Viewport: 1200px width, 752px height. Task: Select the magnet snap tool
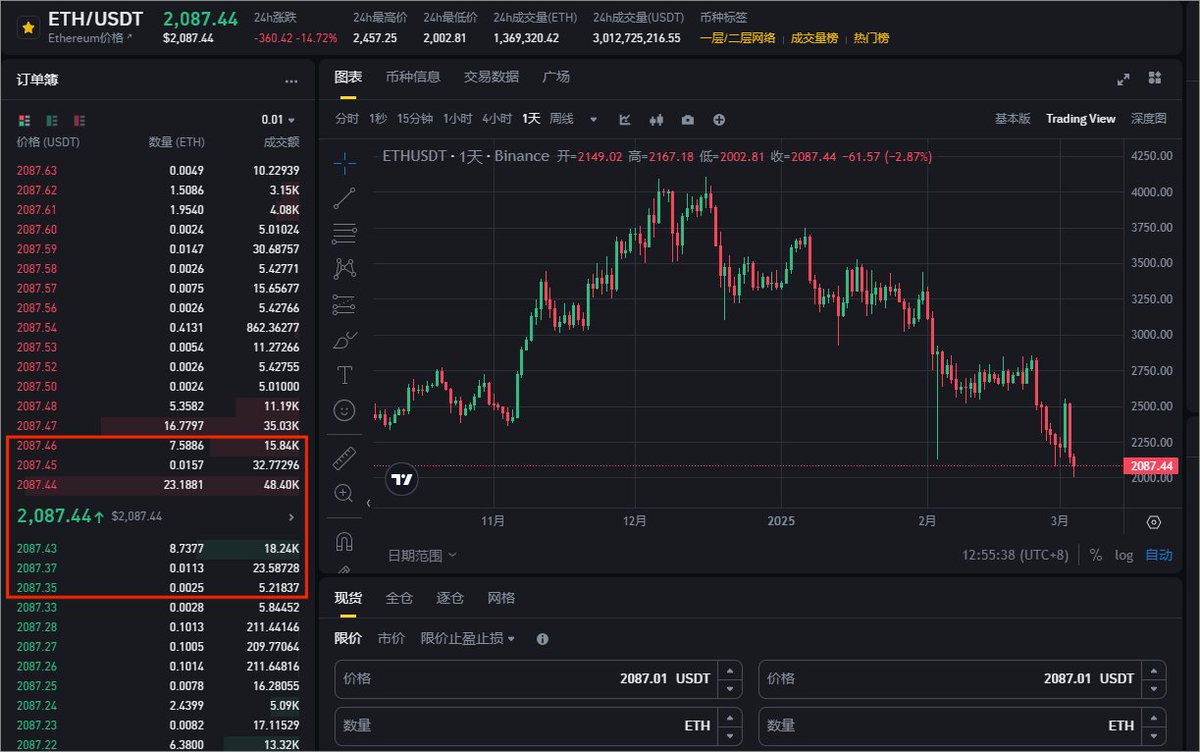344,540
